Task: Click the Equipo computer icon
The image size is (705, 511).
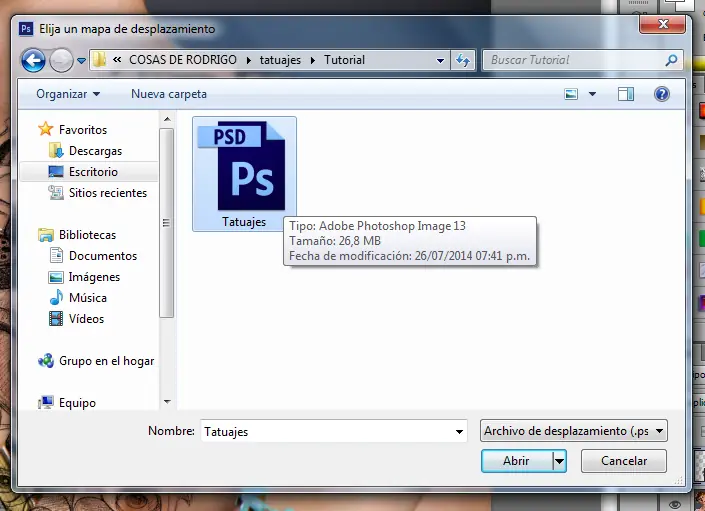Action: tap(46, 402)
